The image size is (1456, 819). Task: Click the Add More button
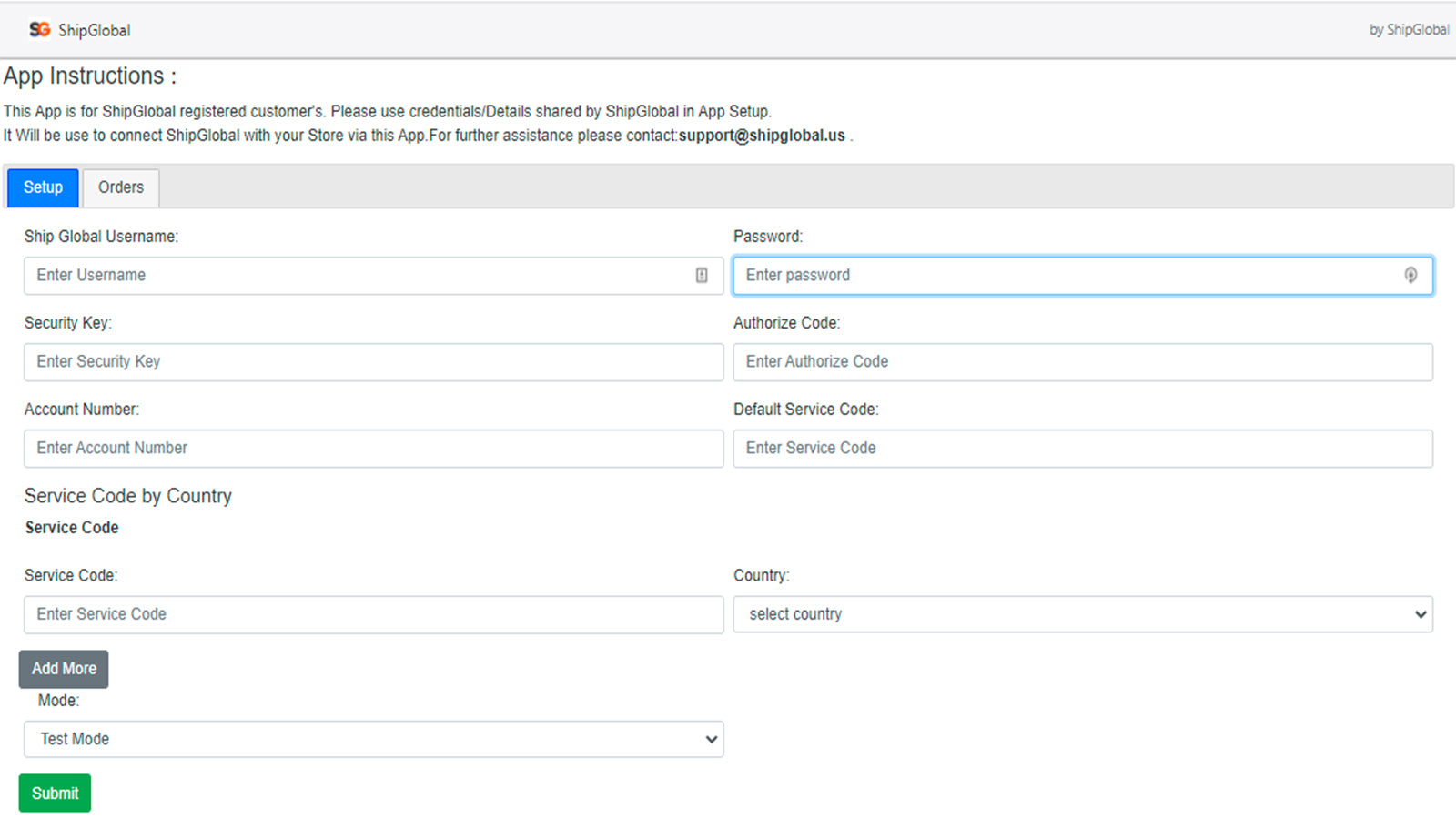(x=64, y=669)
